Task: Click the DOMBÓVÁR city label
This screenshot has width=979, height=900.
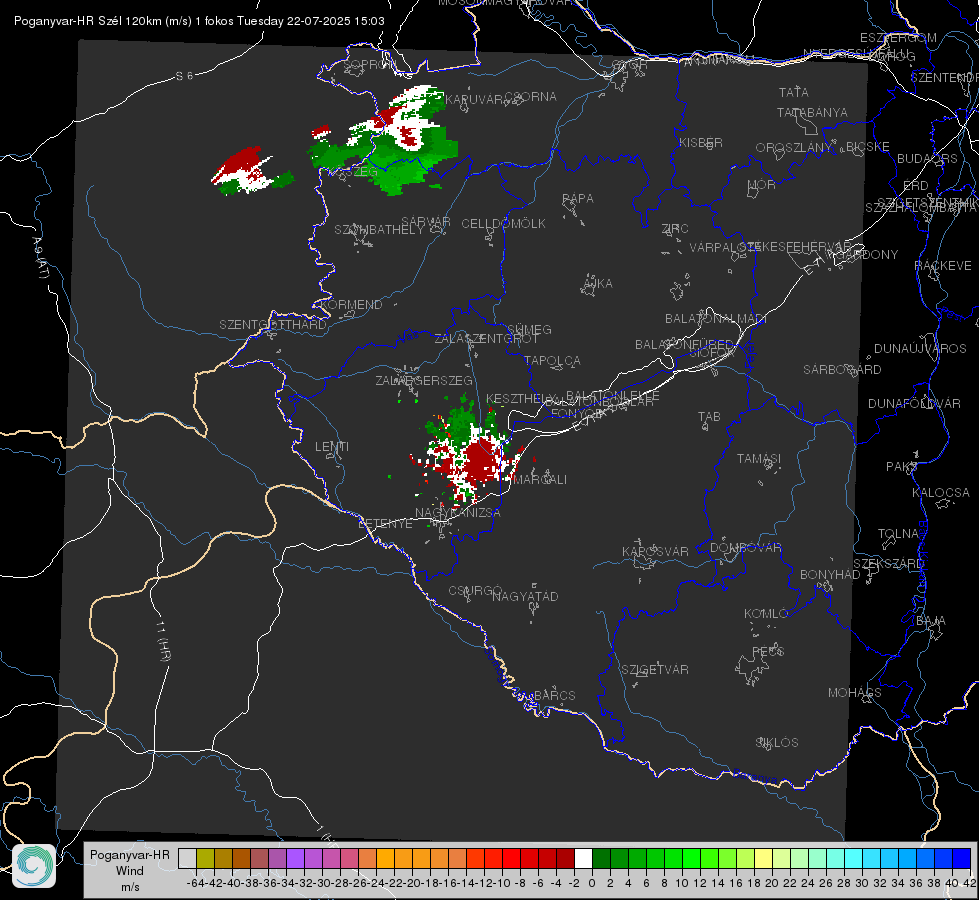Action: coord(745,548)
